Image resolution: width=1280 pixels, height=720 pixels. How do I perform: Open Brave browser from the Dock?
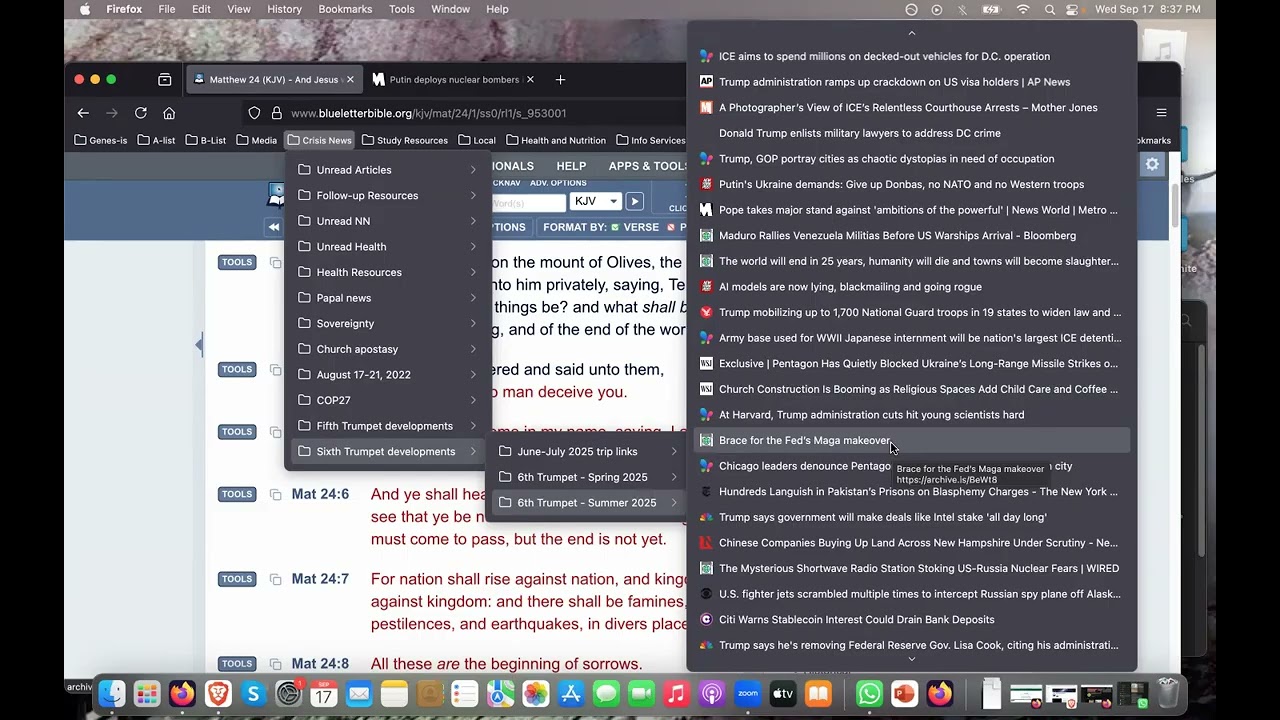[x=218, y=693]
